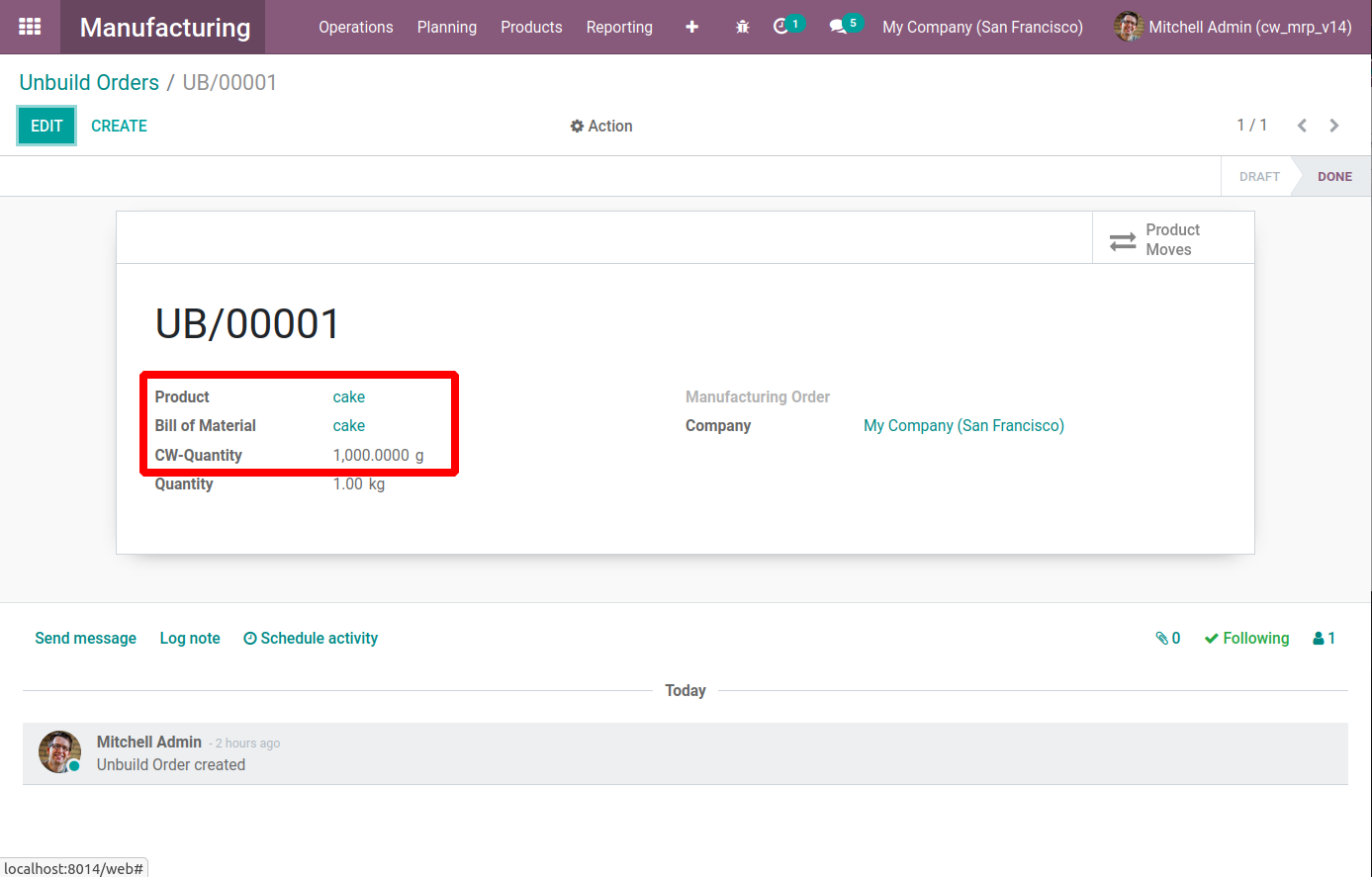Open the Products menu
The width and height of the screenshot is (1372, 877).
531,27
